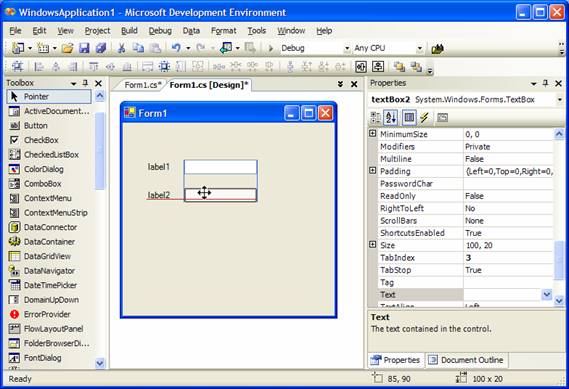The width and height of the screenshot is (569, 389).
Task: Switch to the Properties bottom tab
Action: pos(396,360)
